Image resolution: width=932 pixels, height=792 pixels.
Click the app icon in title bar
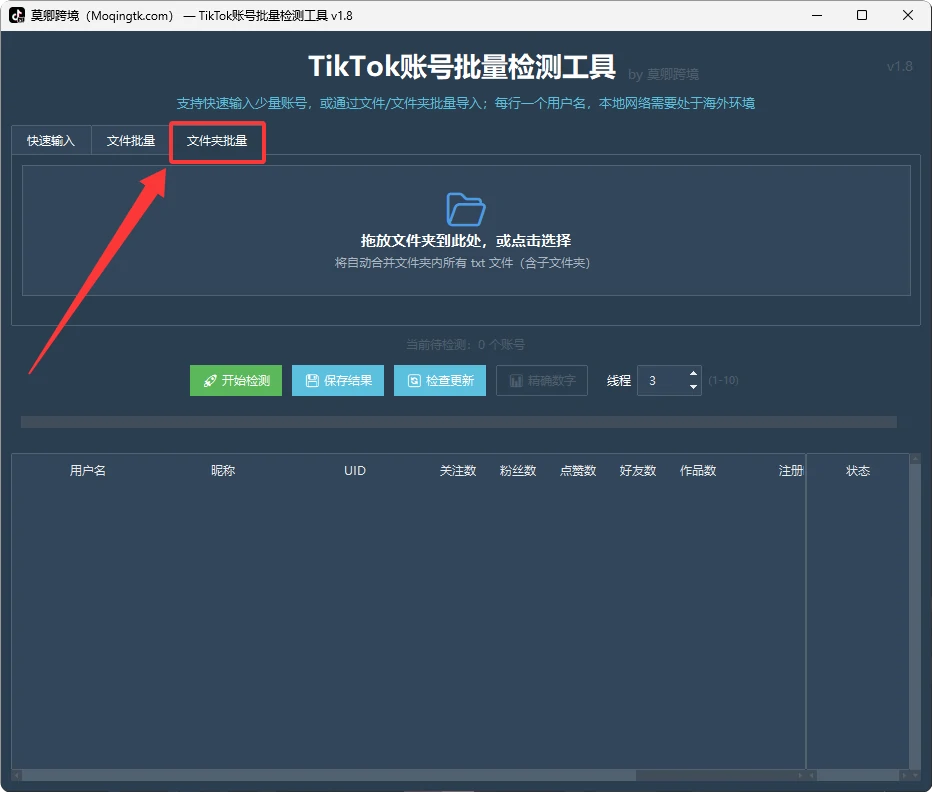(17, 15)
